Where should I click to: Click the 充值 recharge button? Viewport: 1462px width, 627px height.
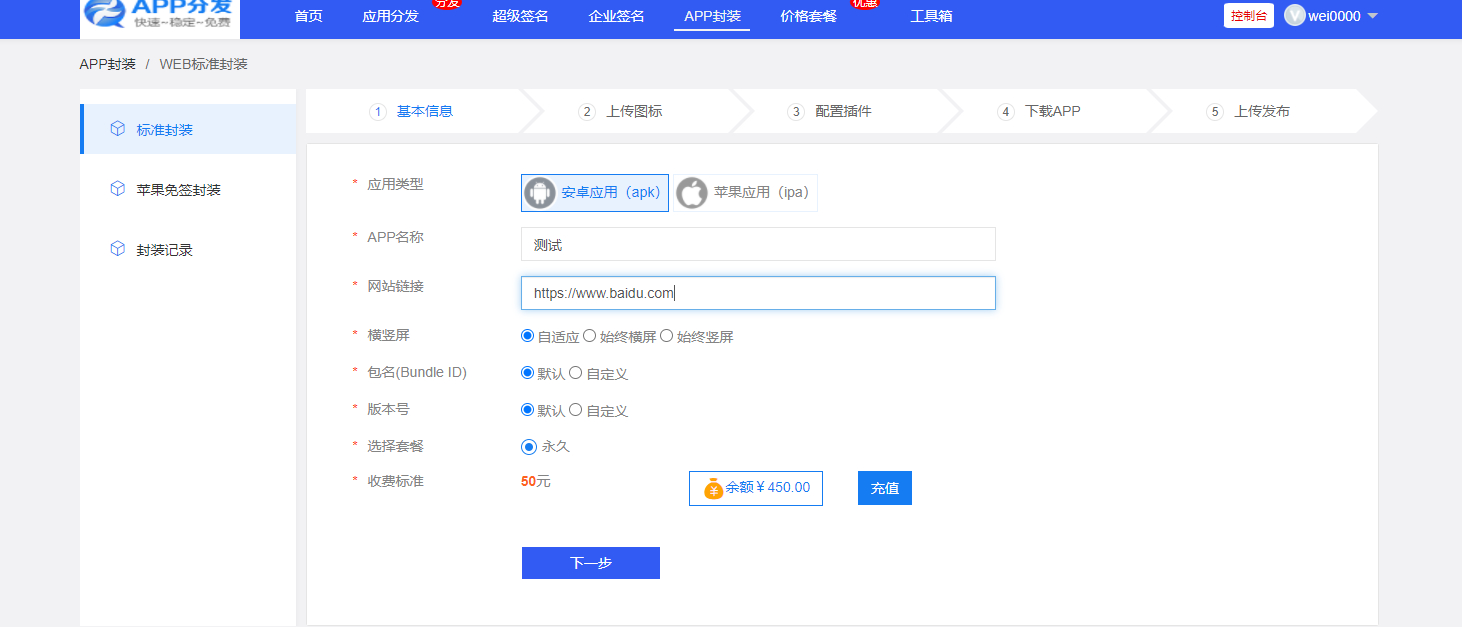click(x=885, y=488)
